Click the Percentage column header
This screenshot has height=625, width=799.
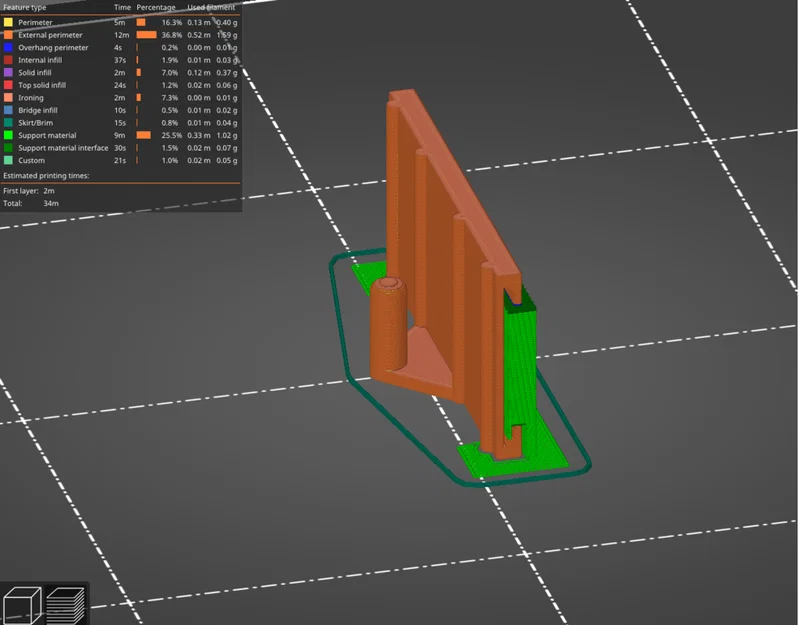coord(156,8)
